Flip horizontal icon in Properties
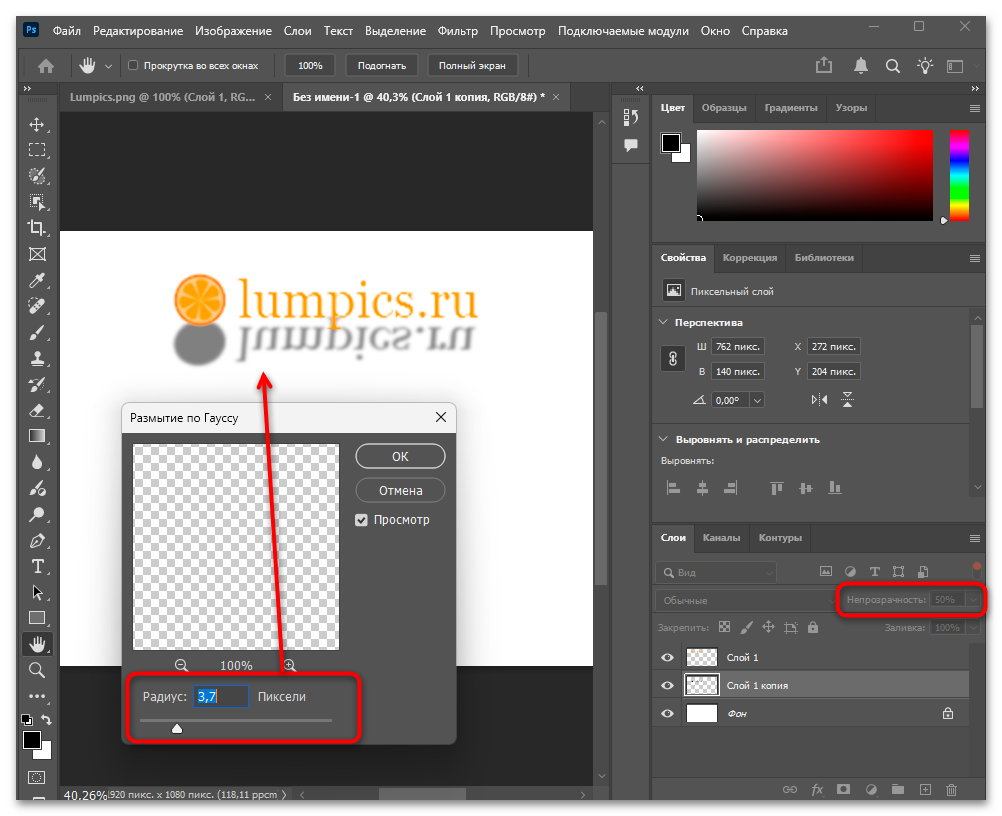This screenshot has width=1002, height=816. click(819, 400)
